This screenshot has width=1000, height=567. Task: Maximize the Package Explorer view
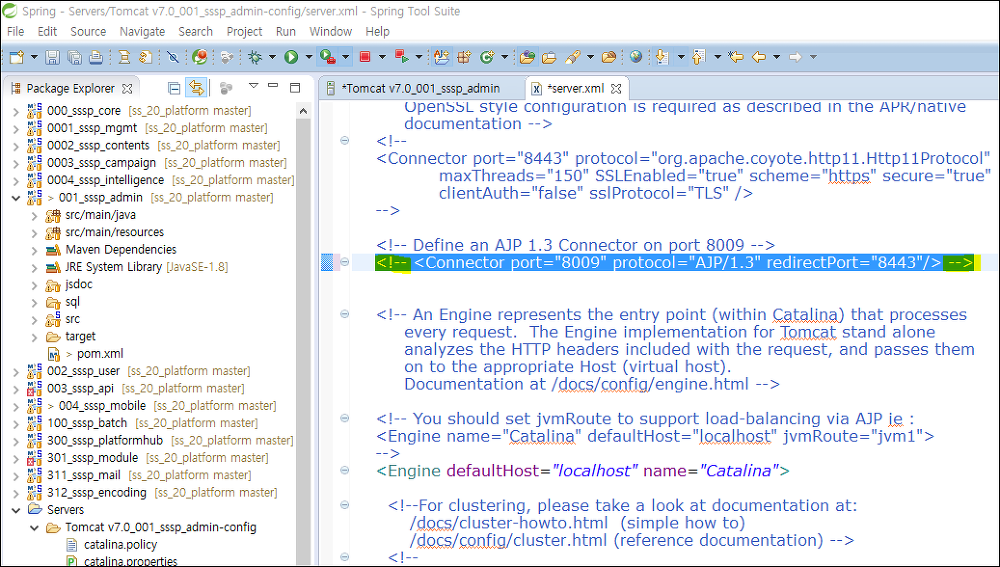point(295,88)
